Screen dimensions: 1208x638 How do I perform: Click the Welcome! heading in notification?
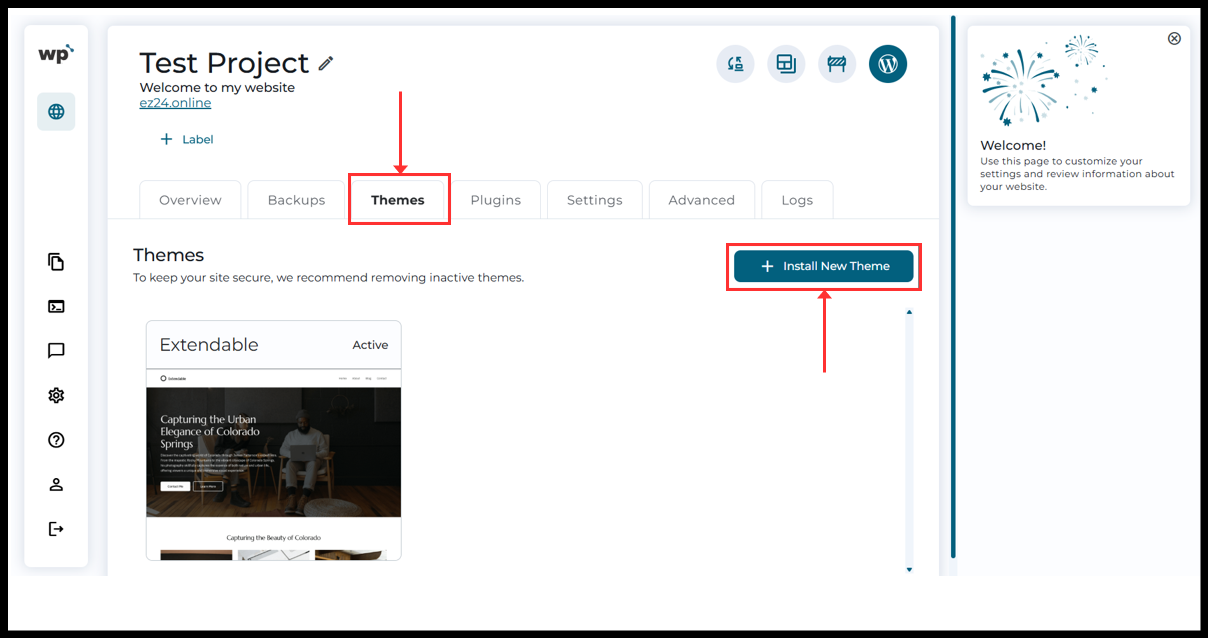1013,145
